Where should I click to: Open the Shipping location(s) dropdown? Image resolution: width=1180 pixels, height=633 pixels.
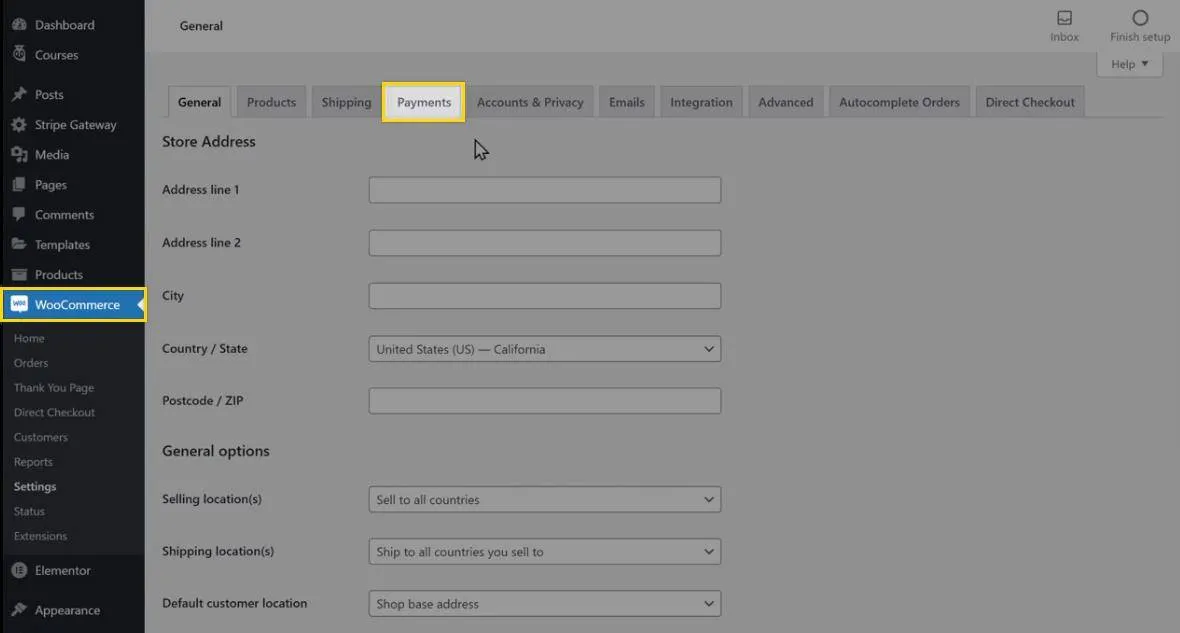[x=544, y=552]
